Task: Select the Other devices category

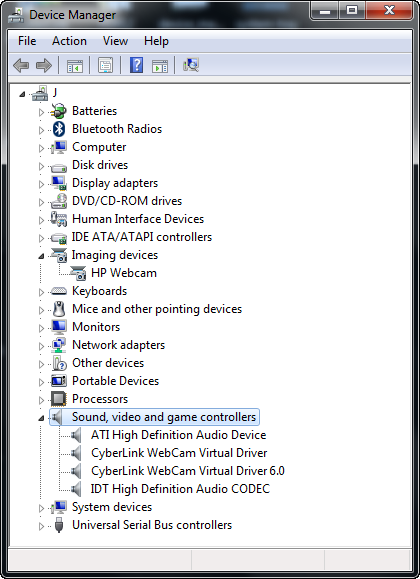Action: coord(108,363)
